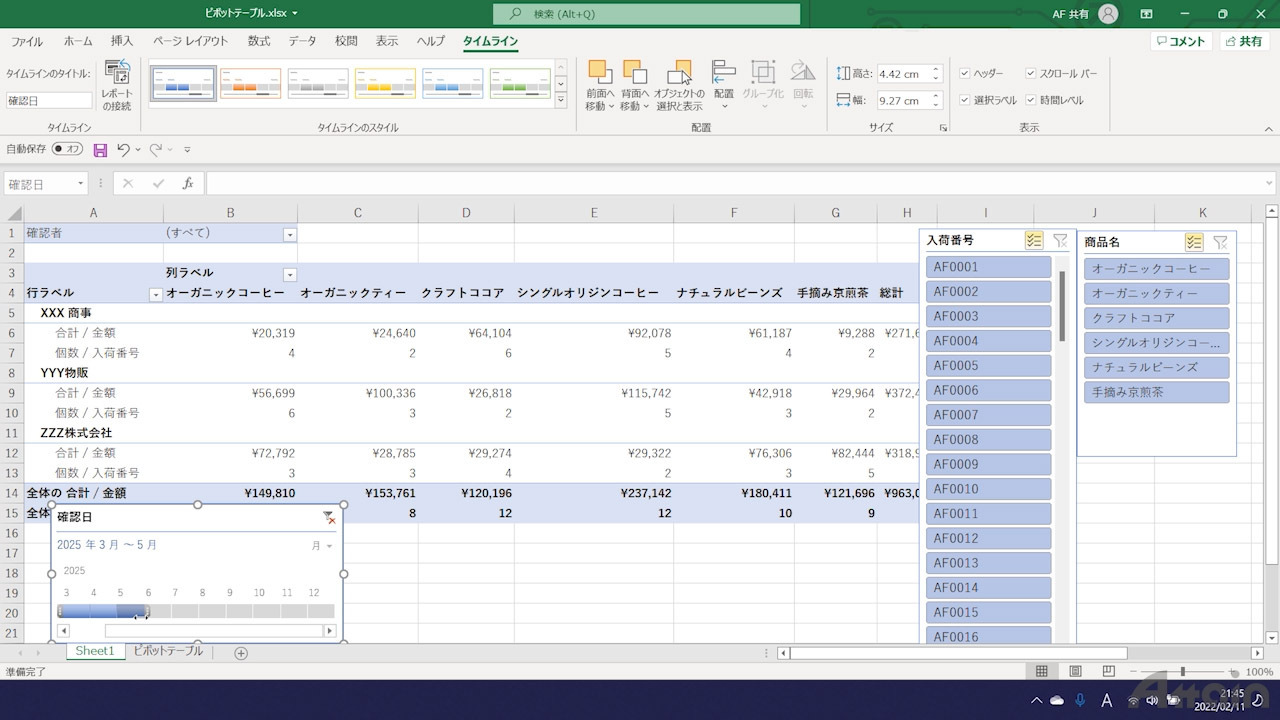Clear filter on 商品名 slicer
Viewport: 1280px width, 720px height.
1220,242
